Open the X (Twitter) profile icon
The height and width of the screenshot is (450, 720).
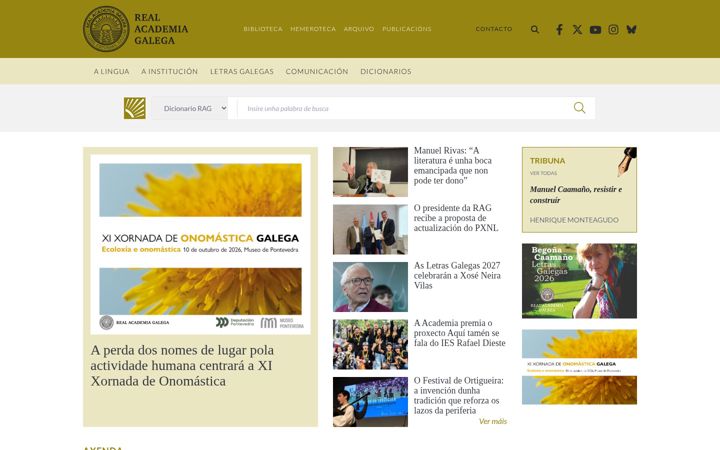point(577,29)
